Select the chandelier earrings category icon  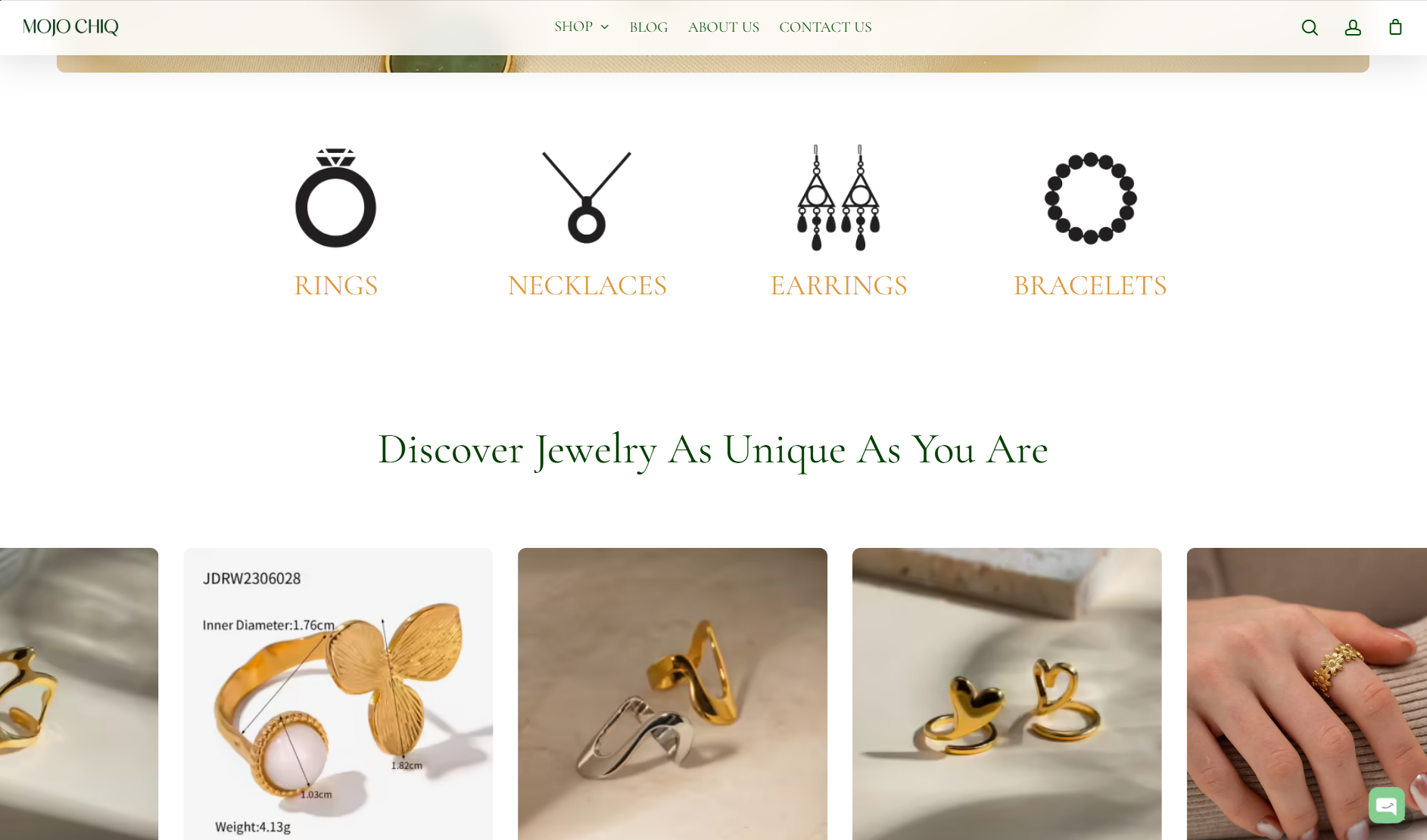pyautogui.click(x=839, y=198)
